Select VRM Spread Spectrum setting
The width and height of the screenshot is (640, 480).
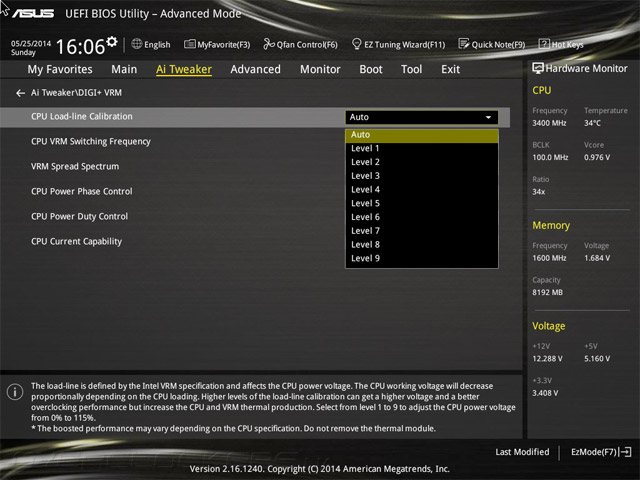coord(75,167)
